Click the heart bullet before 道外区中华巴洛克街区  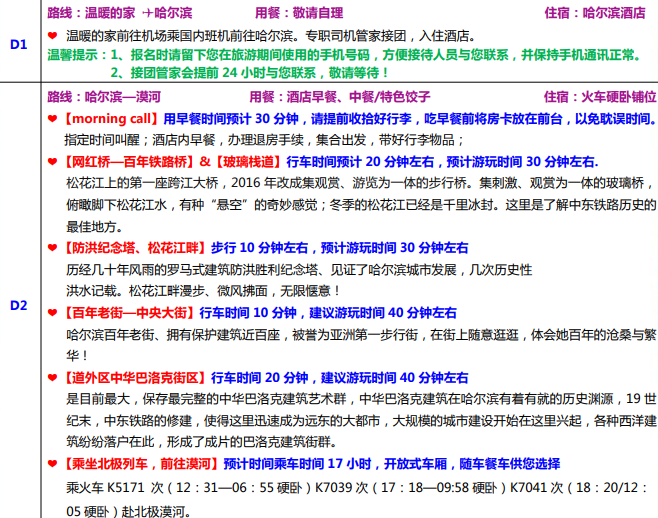tap(53, 378)
